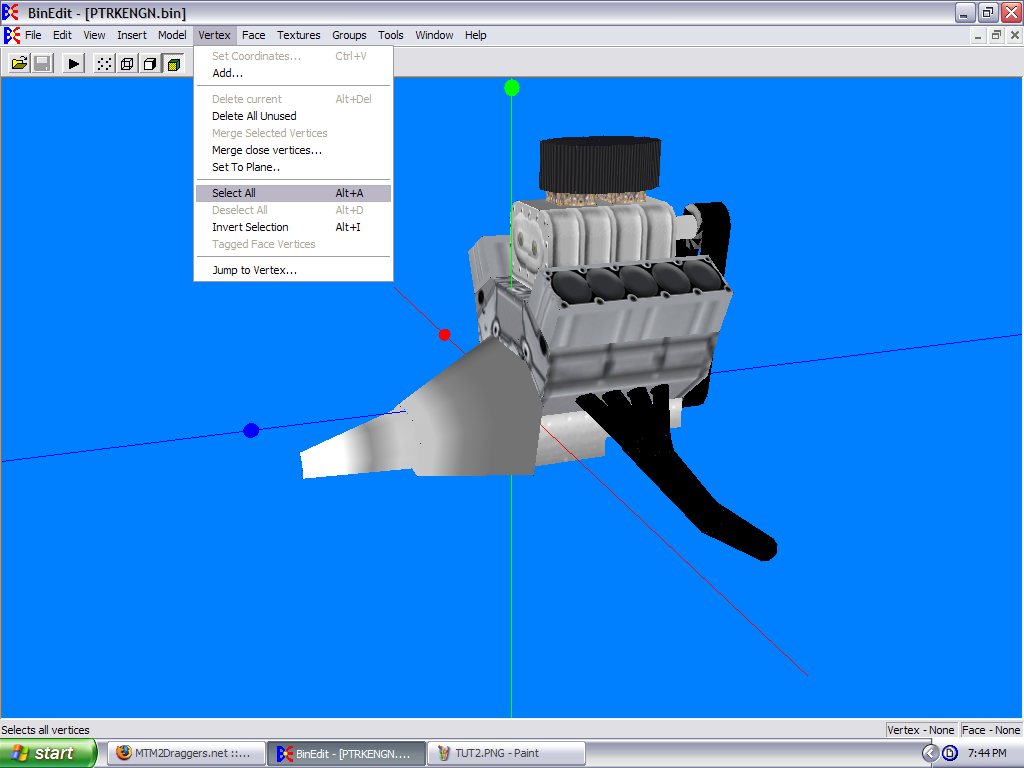This screenshot has height=768, width=1024.
Task: Open the Merge close vertices dialog
Action: 266,150
